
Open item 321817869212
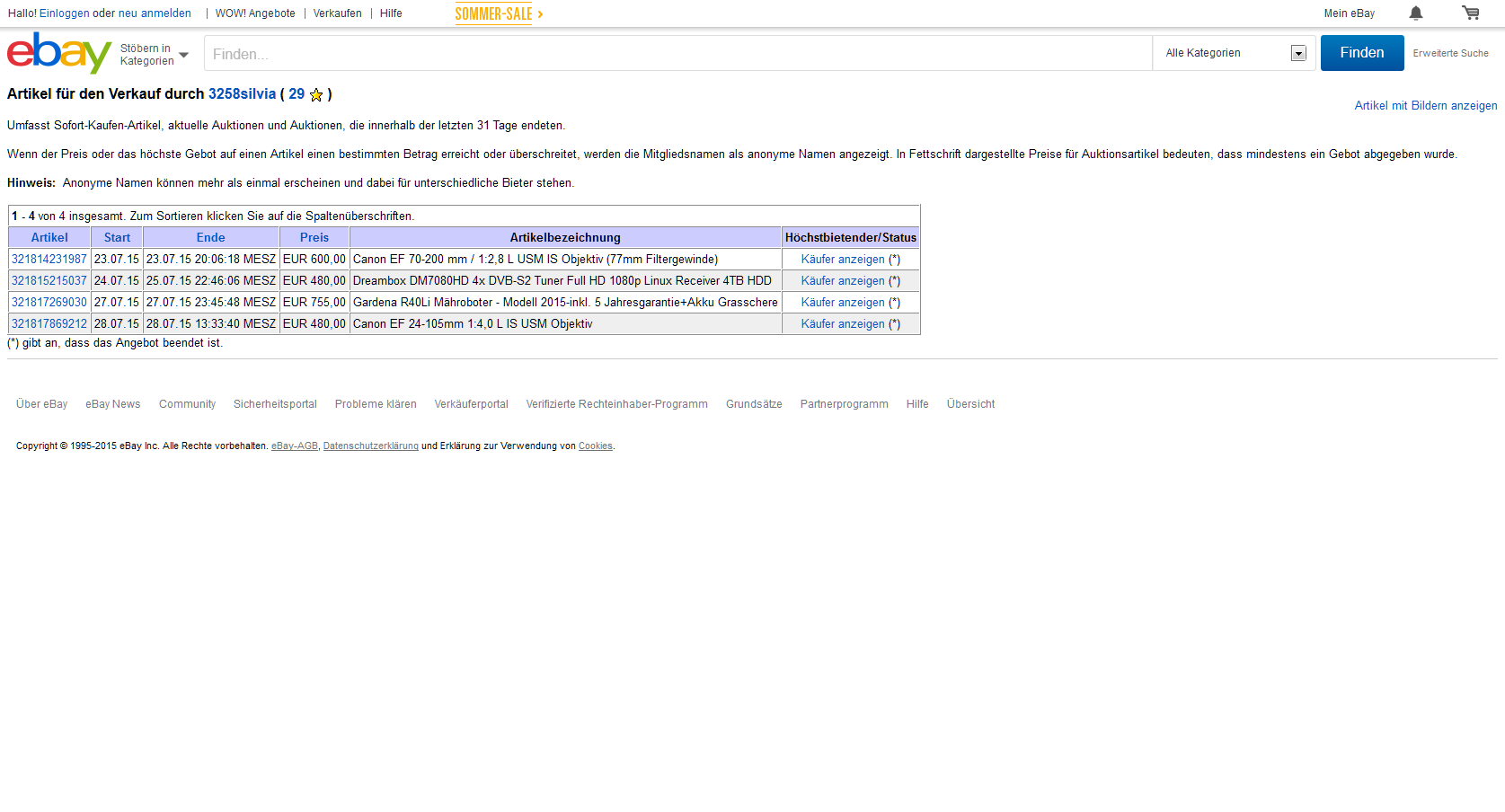coord(49,324)
